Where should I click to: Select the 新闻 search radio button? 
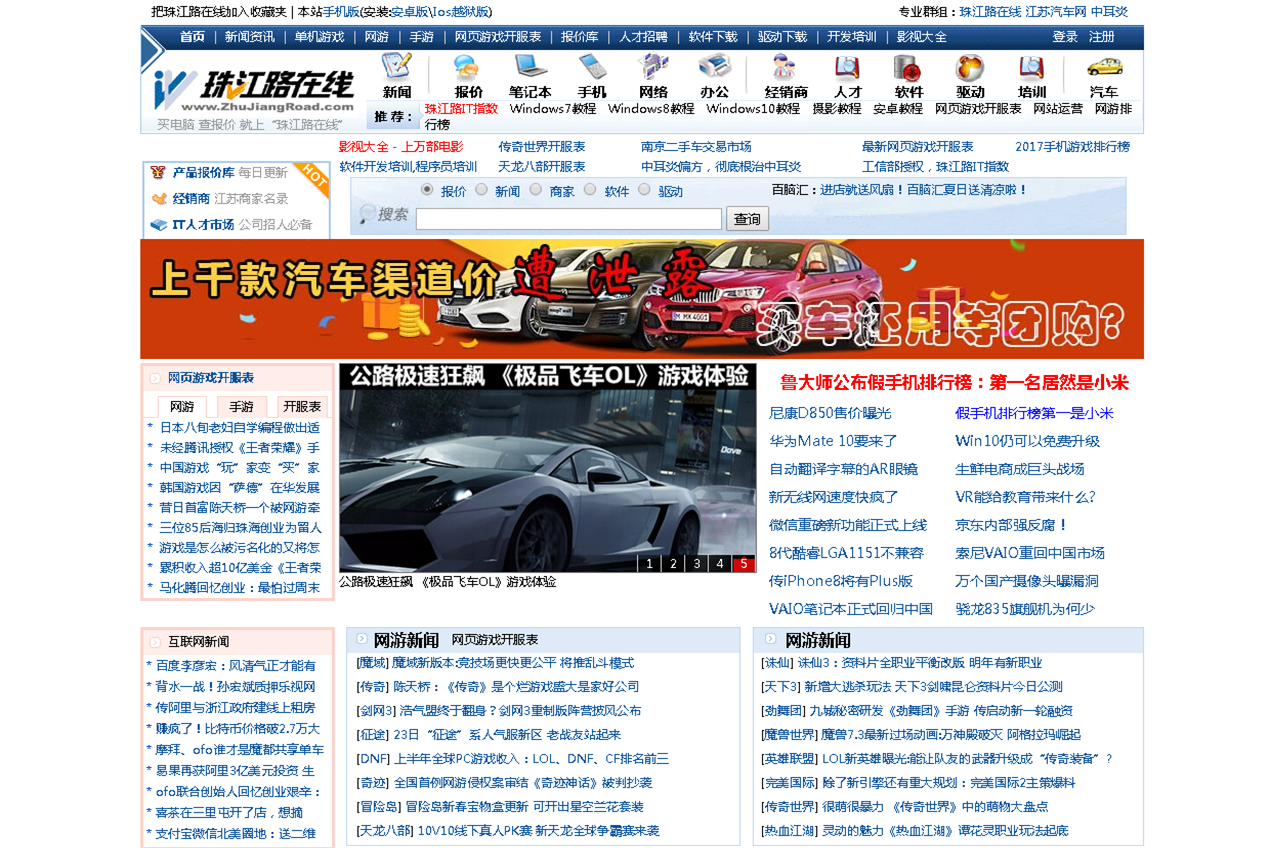(481, 189)
